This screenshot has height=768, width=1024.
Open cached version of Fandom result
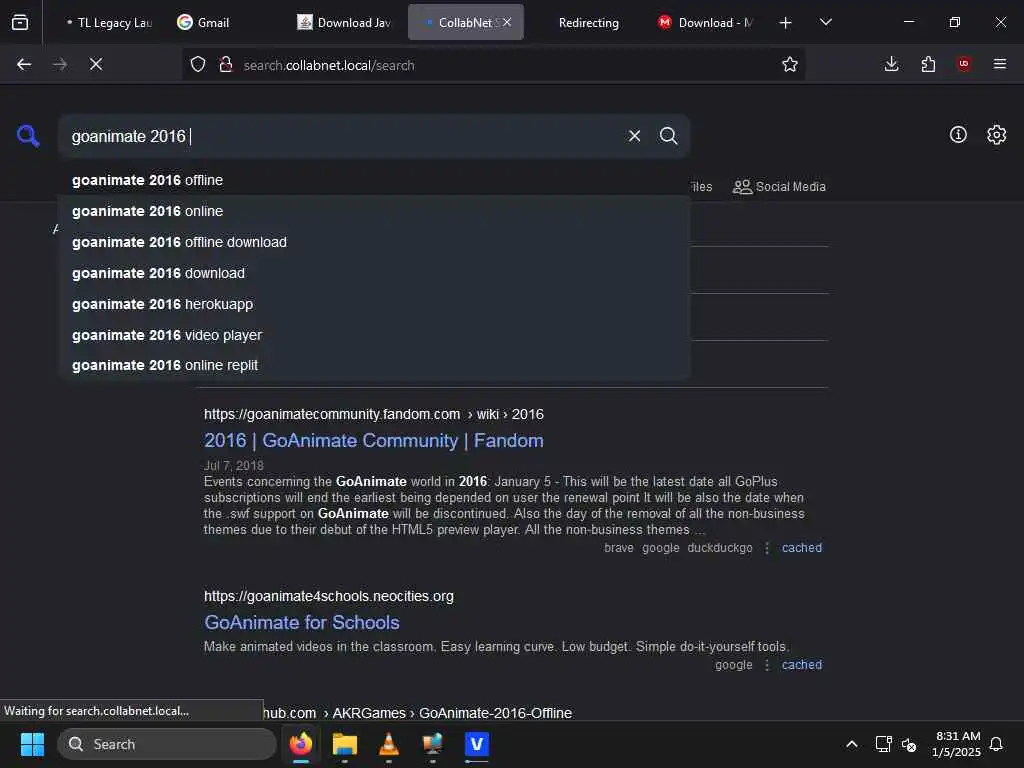802,548
